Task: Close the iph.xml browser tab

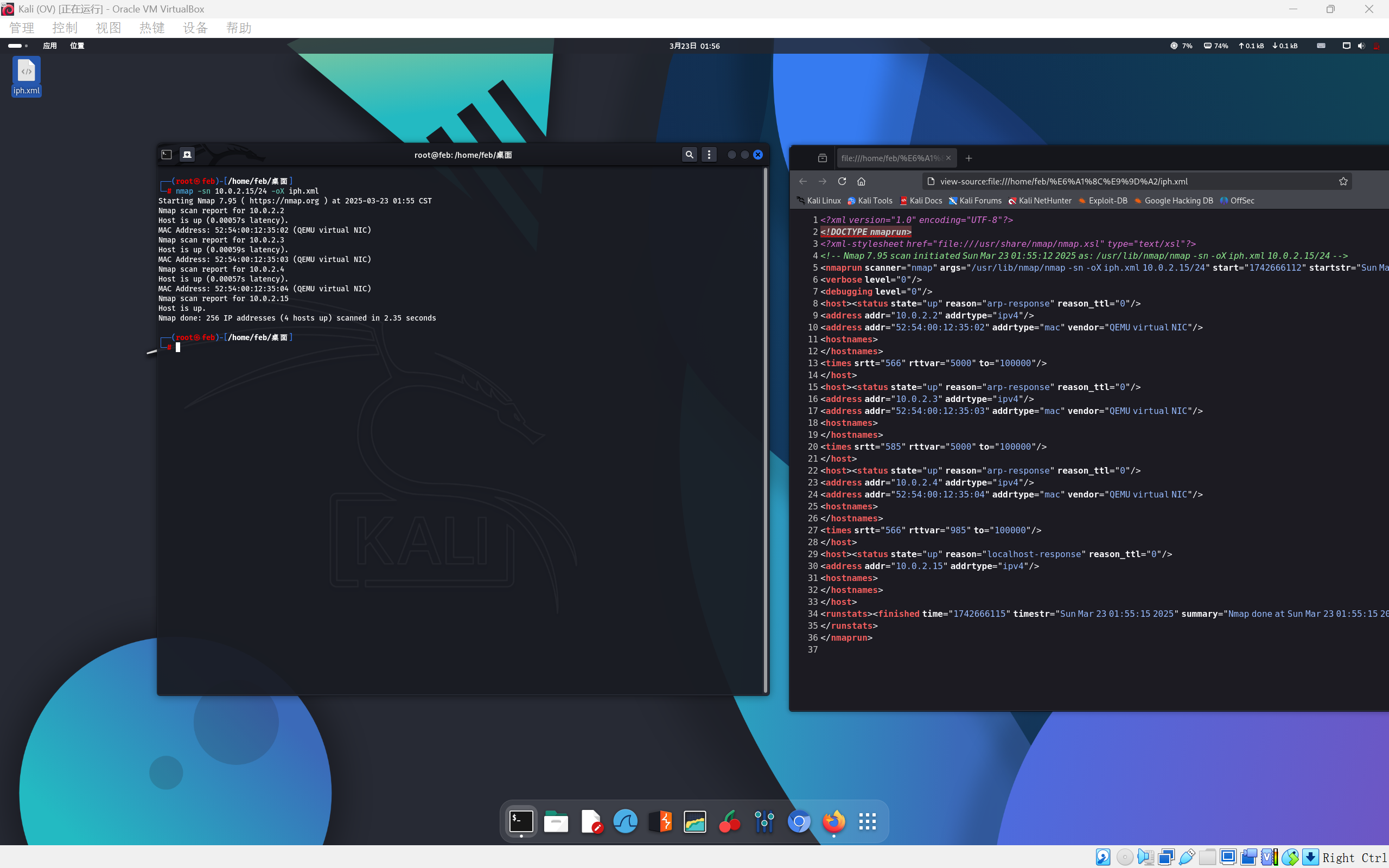Action: (x=948, y=158)
